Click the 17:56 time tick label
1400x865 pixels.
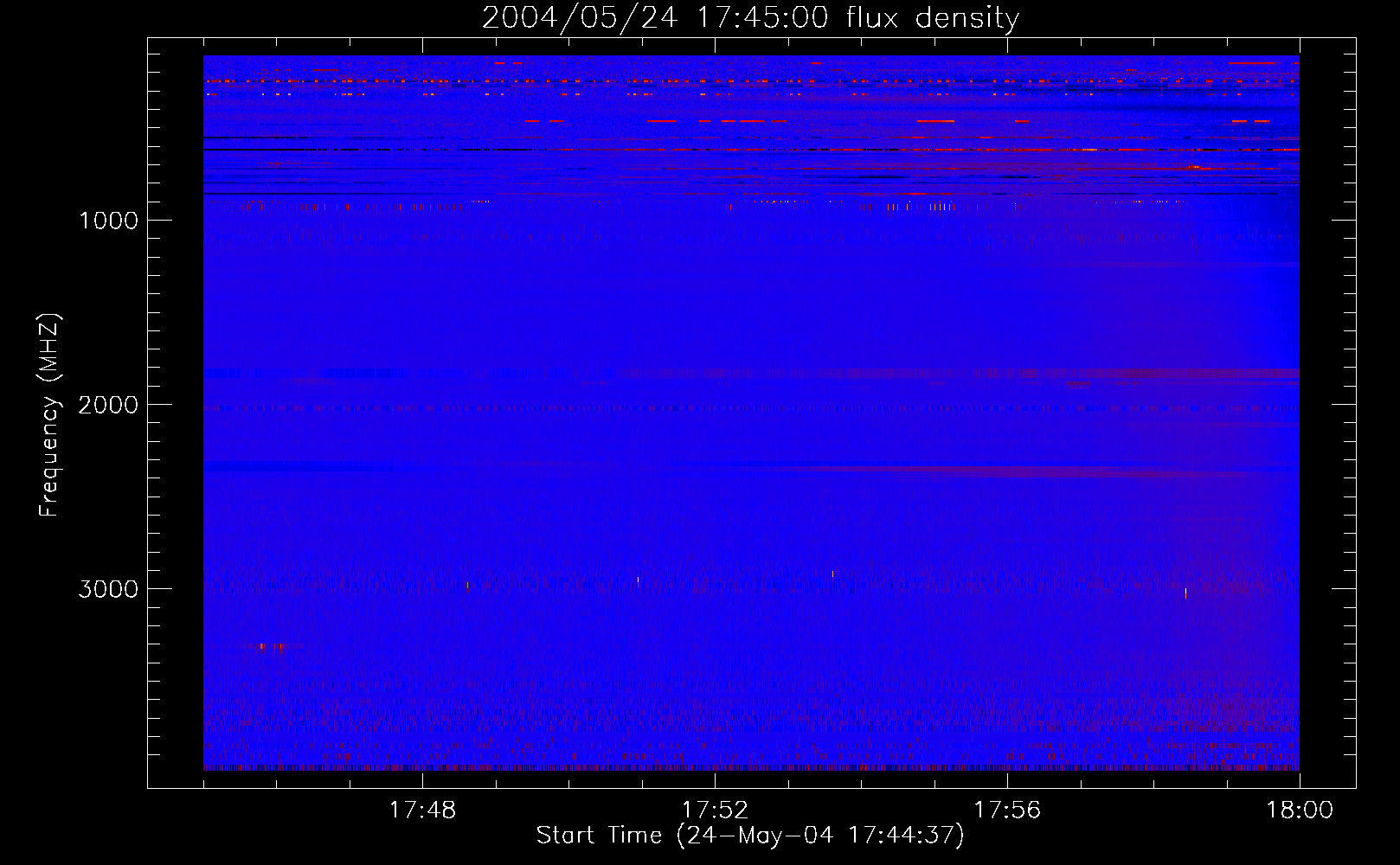tap(1007, 811)
